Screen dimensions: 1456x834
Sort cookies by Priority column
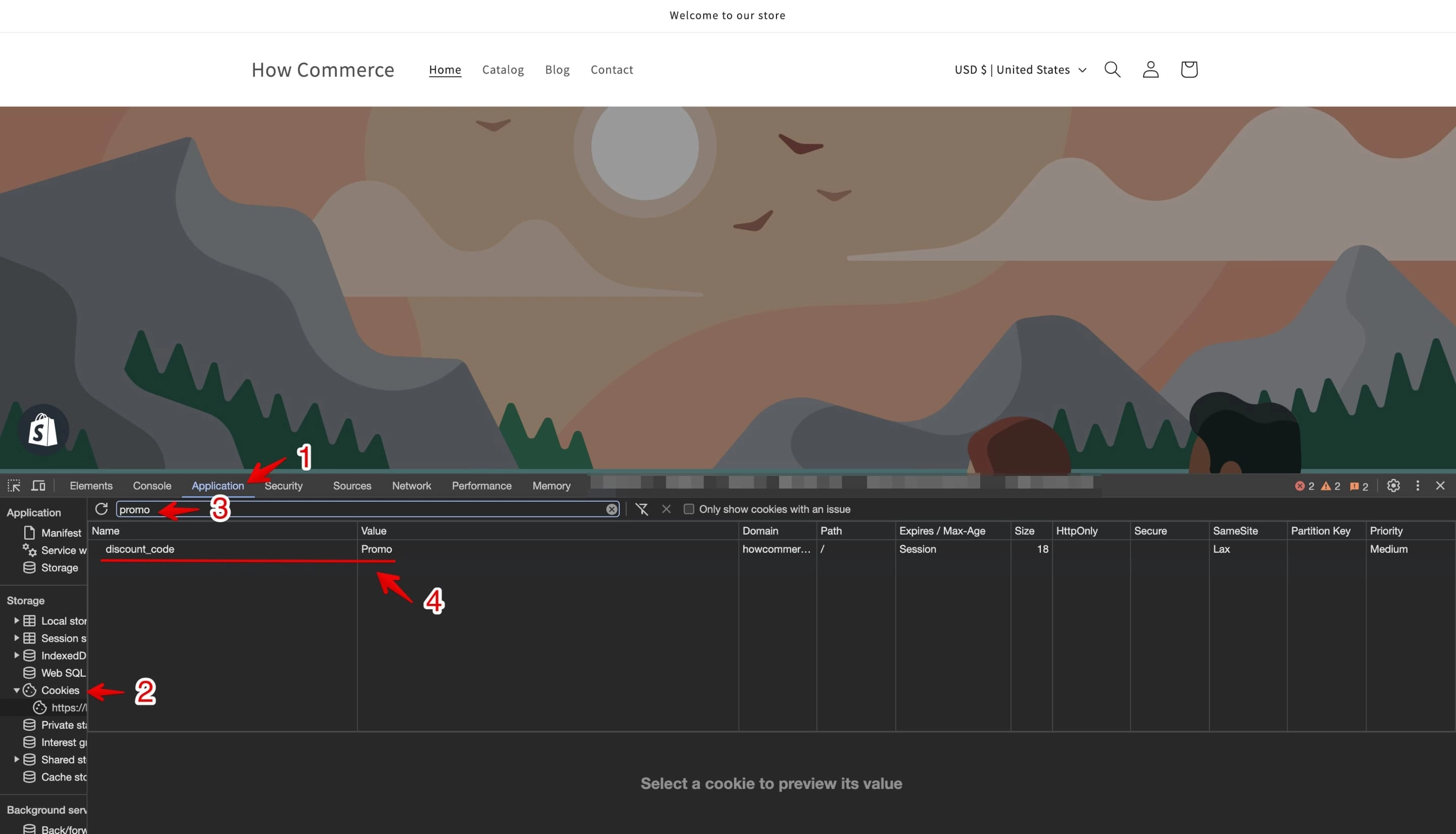pos(1411,531)
